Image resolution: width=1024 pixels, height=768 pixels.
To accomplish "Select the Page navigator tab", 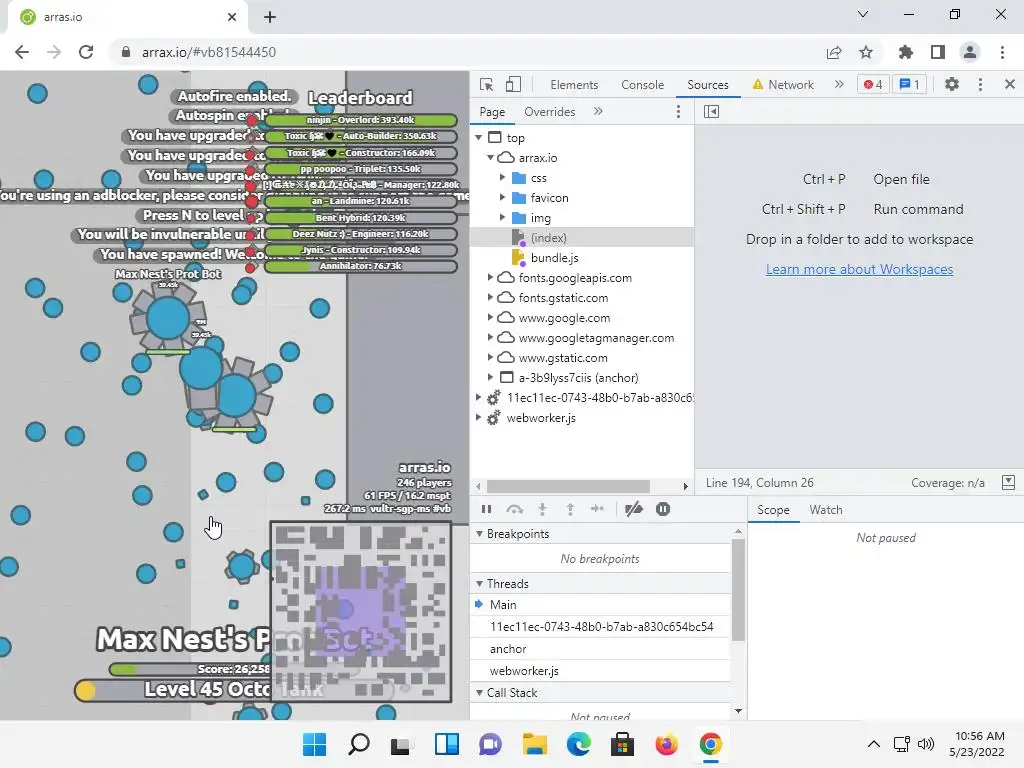I will pos(492,112).
